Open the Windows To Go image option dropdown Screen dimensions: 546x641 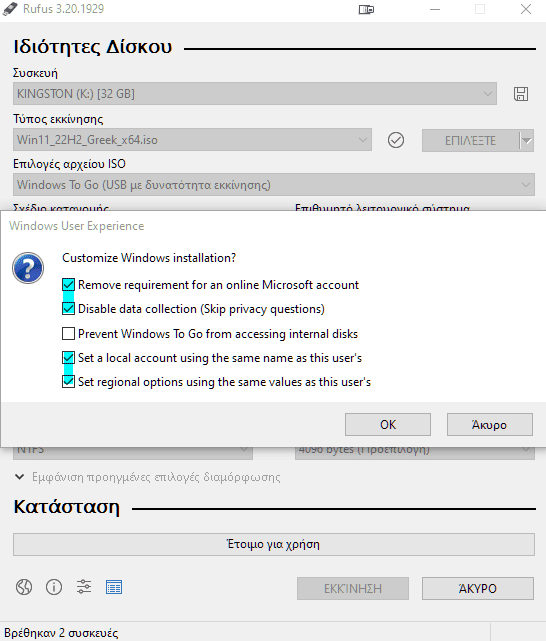[x=274, y=185]
